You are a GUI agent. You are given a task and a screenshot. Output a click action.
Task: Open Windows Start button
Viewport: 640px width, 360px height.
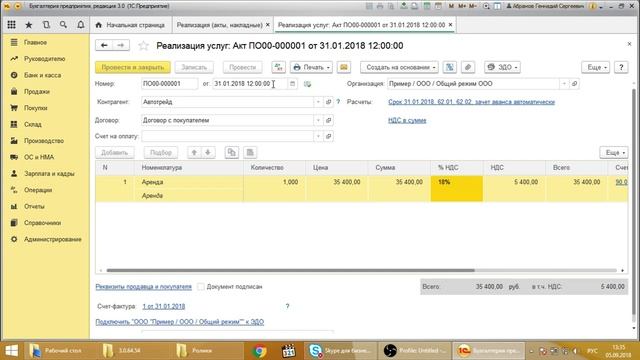pyautogui.click(x=11, y=351)
